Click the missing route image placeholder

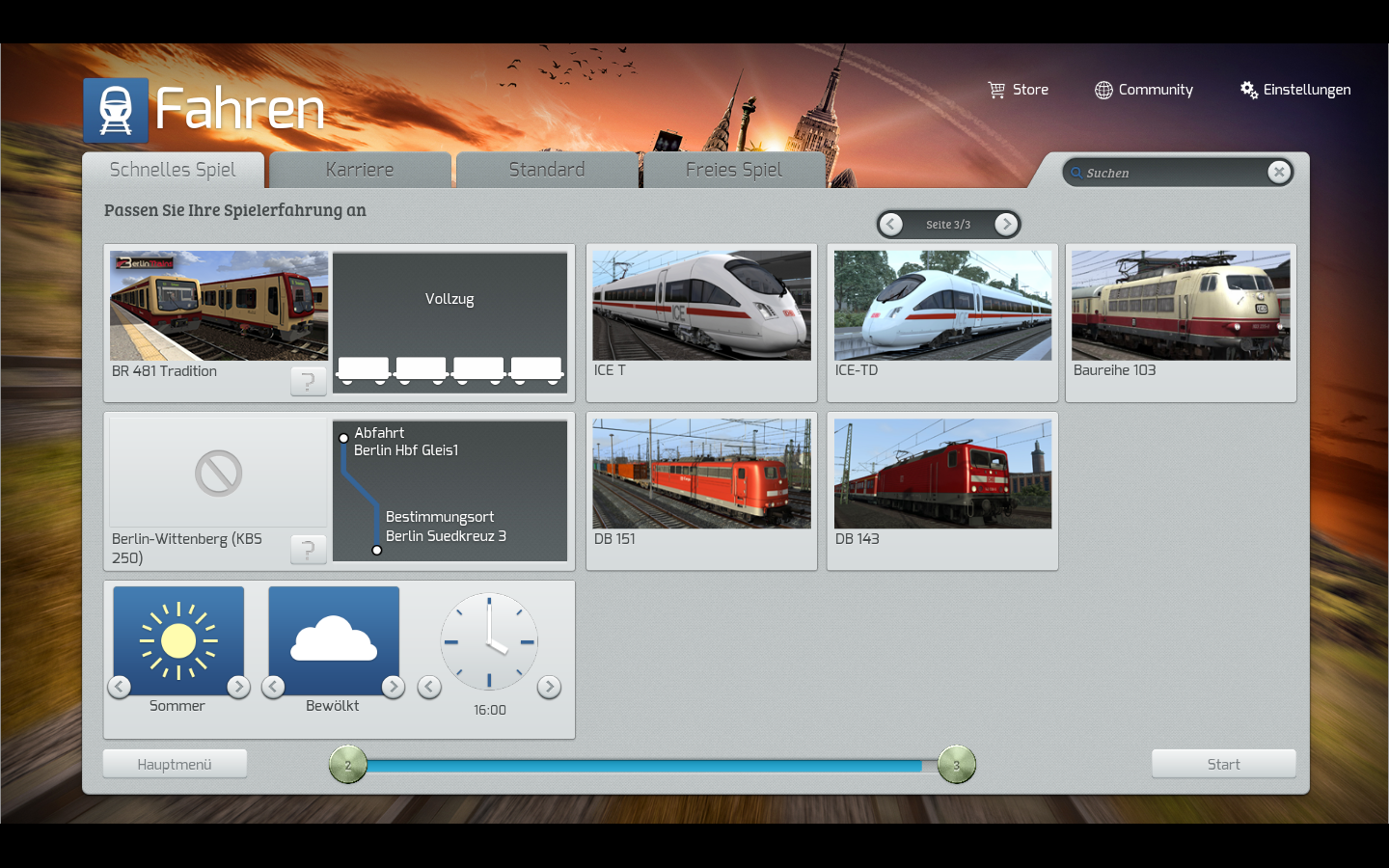point(219,473)
